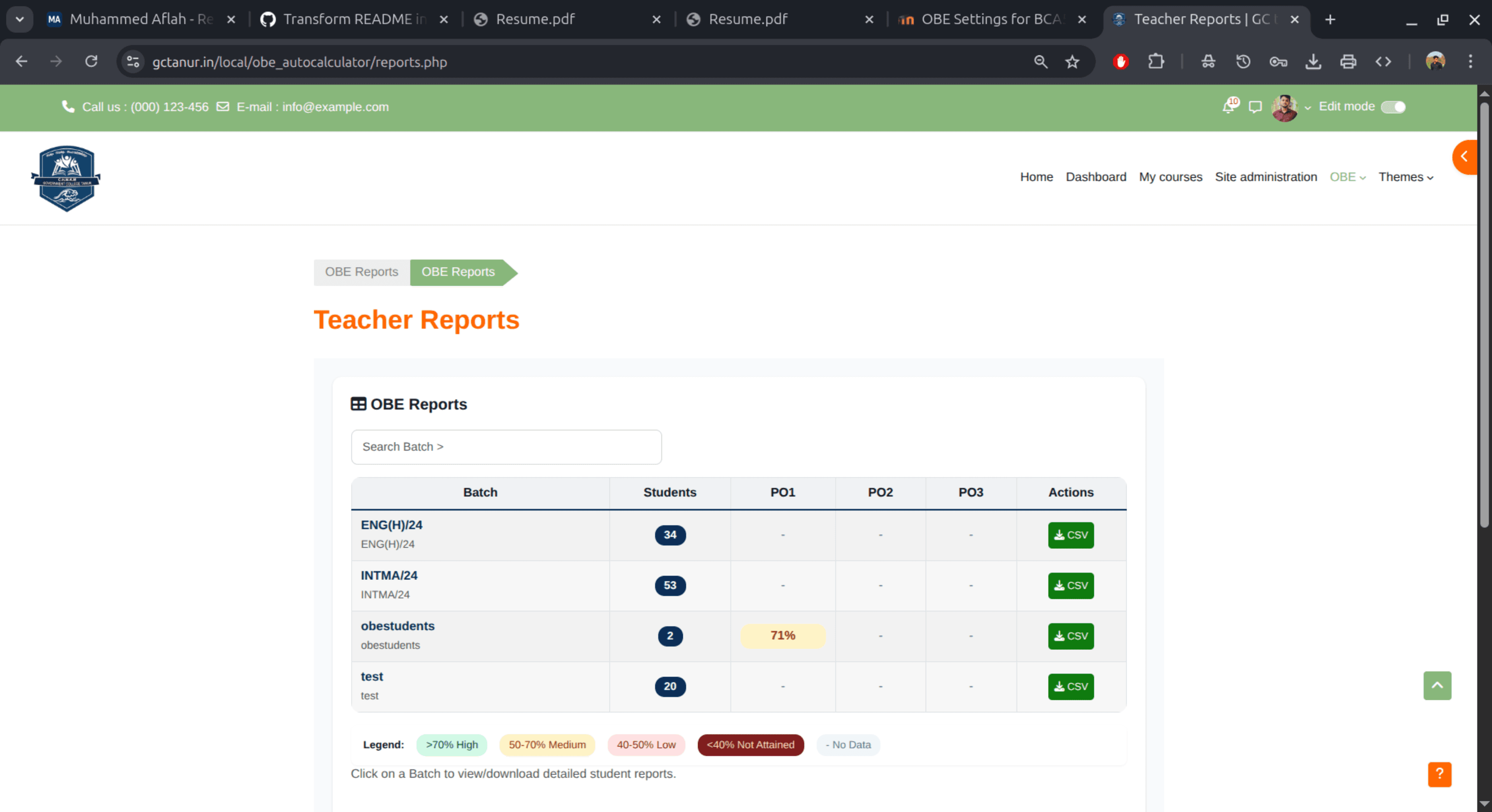Image resolution: width=1492 pixels, height=812 pixels.
Task: Click the browser downloads icon
Action: pyautogui.click(x=1313, y=62)
